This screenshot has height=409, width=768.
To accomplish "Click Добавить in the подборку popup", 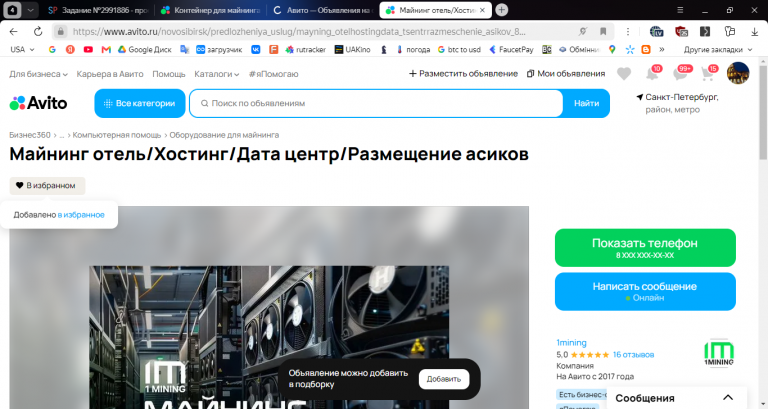I will pyautogui.click(x=444, y=379).
